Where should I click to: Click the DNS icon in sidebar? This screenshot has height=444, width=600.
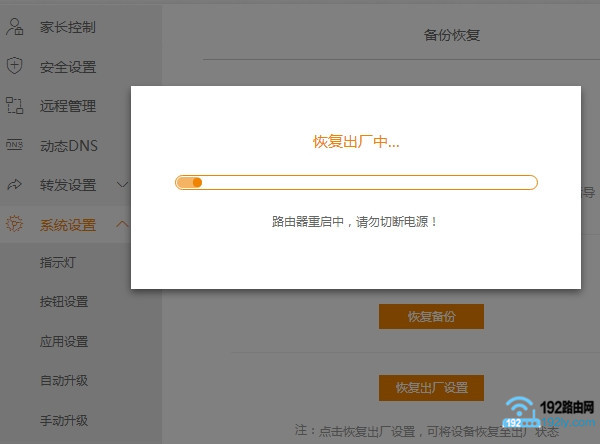pyautogui.click(x=14, y=145)
